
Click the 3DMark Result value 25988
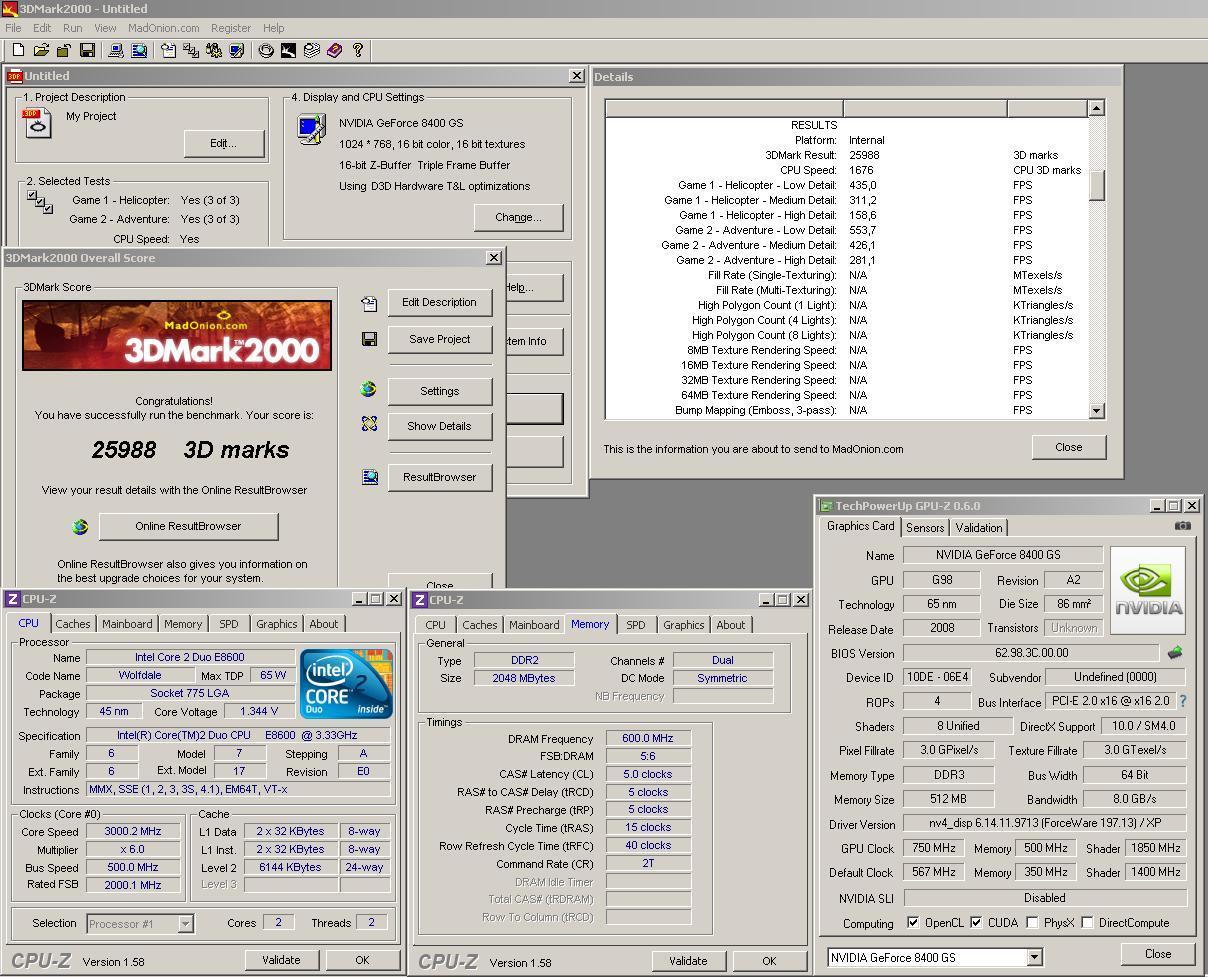tap(864, 155)
